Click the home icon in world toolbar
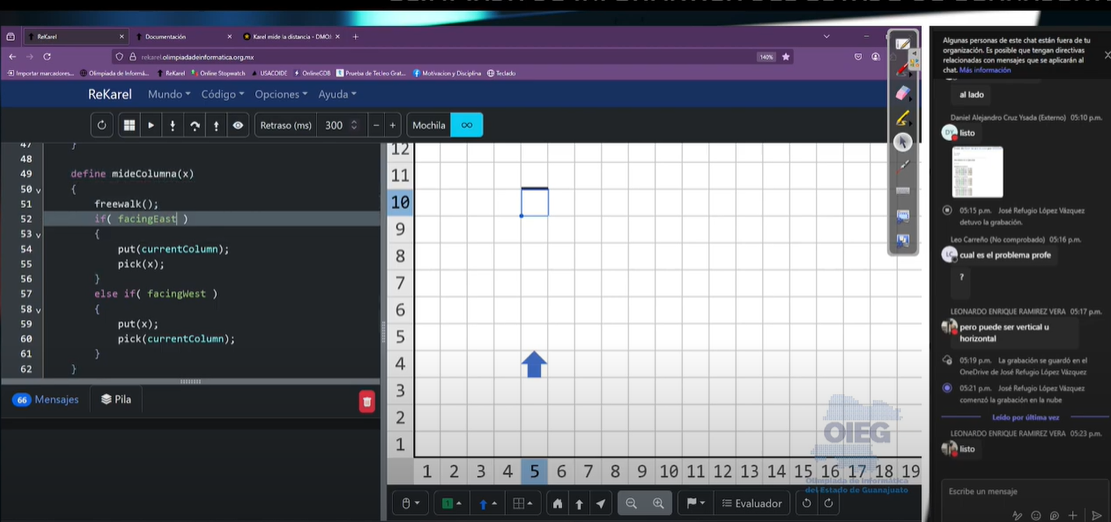 (x=557, y=504)
